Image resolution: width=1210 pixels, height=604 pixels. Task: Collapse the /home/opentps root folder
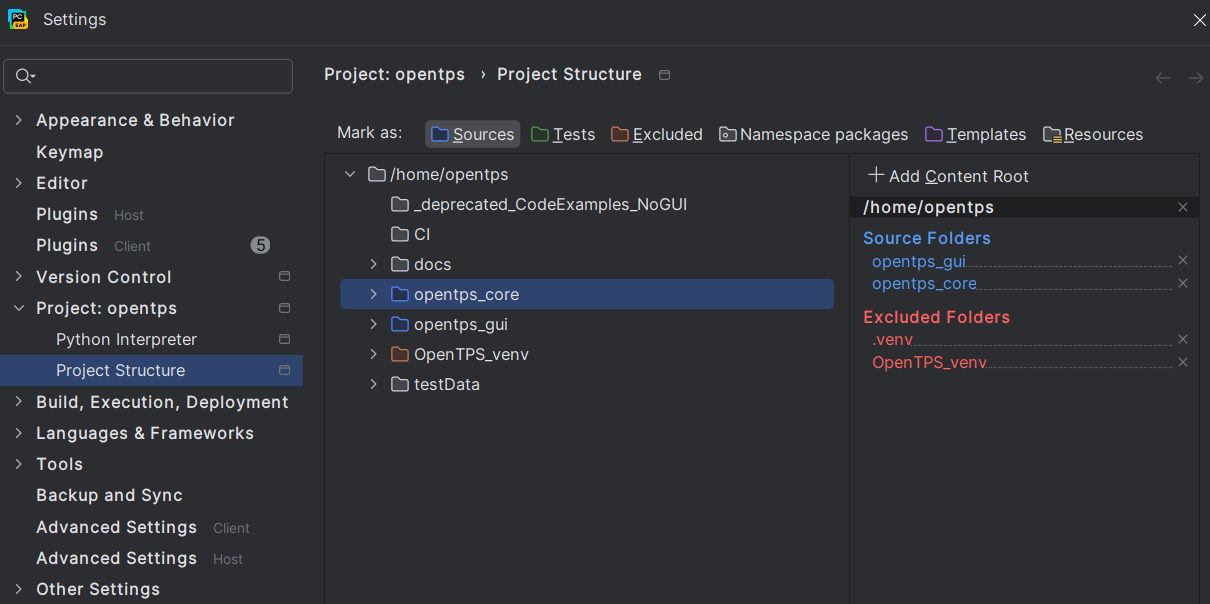pos(350,174)
